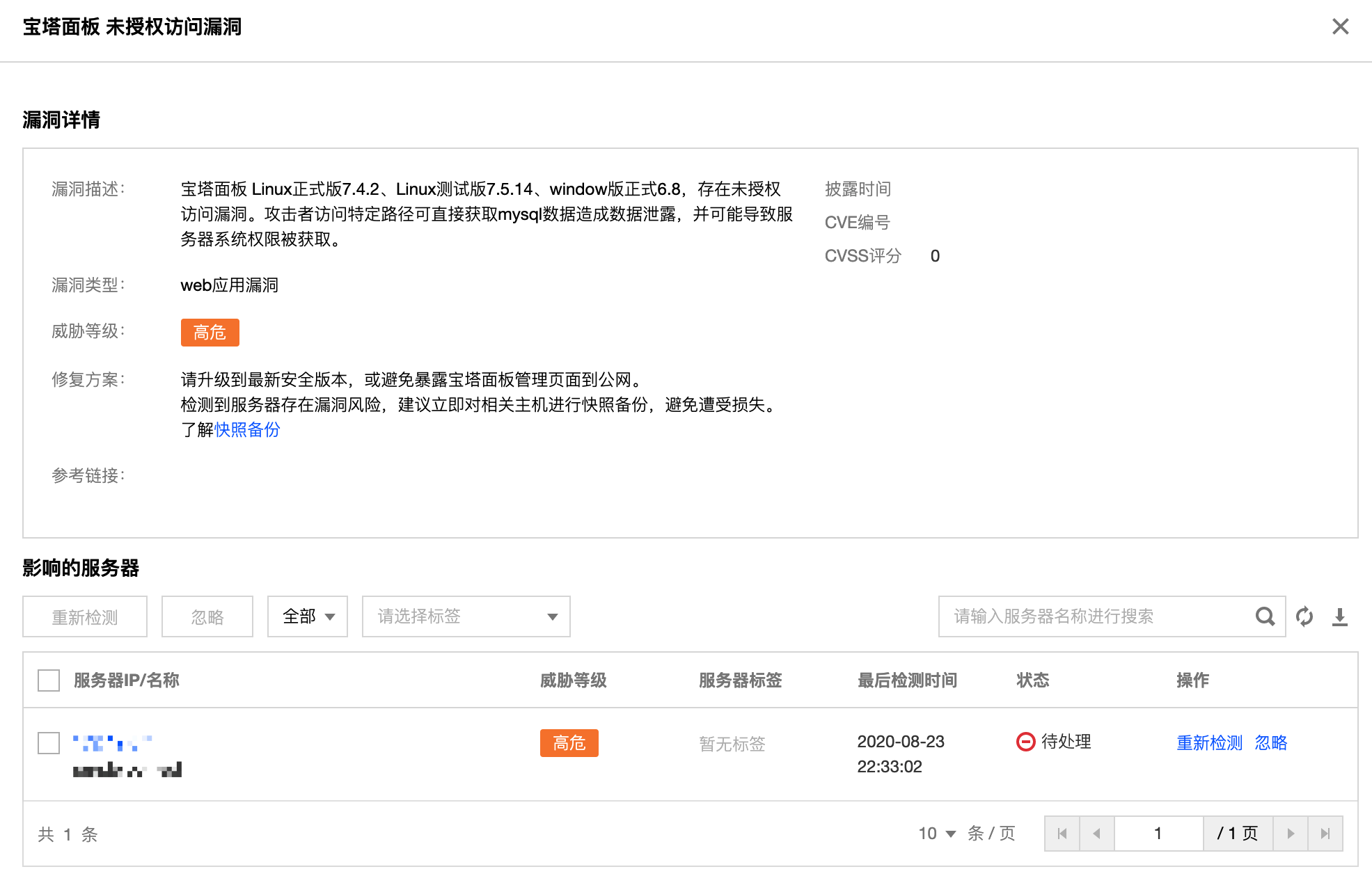Click the 服务器标签 column header

tap(741, 680)
